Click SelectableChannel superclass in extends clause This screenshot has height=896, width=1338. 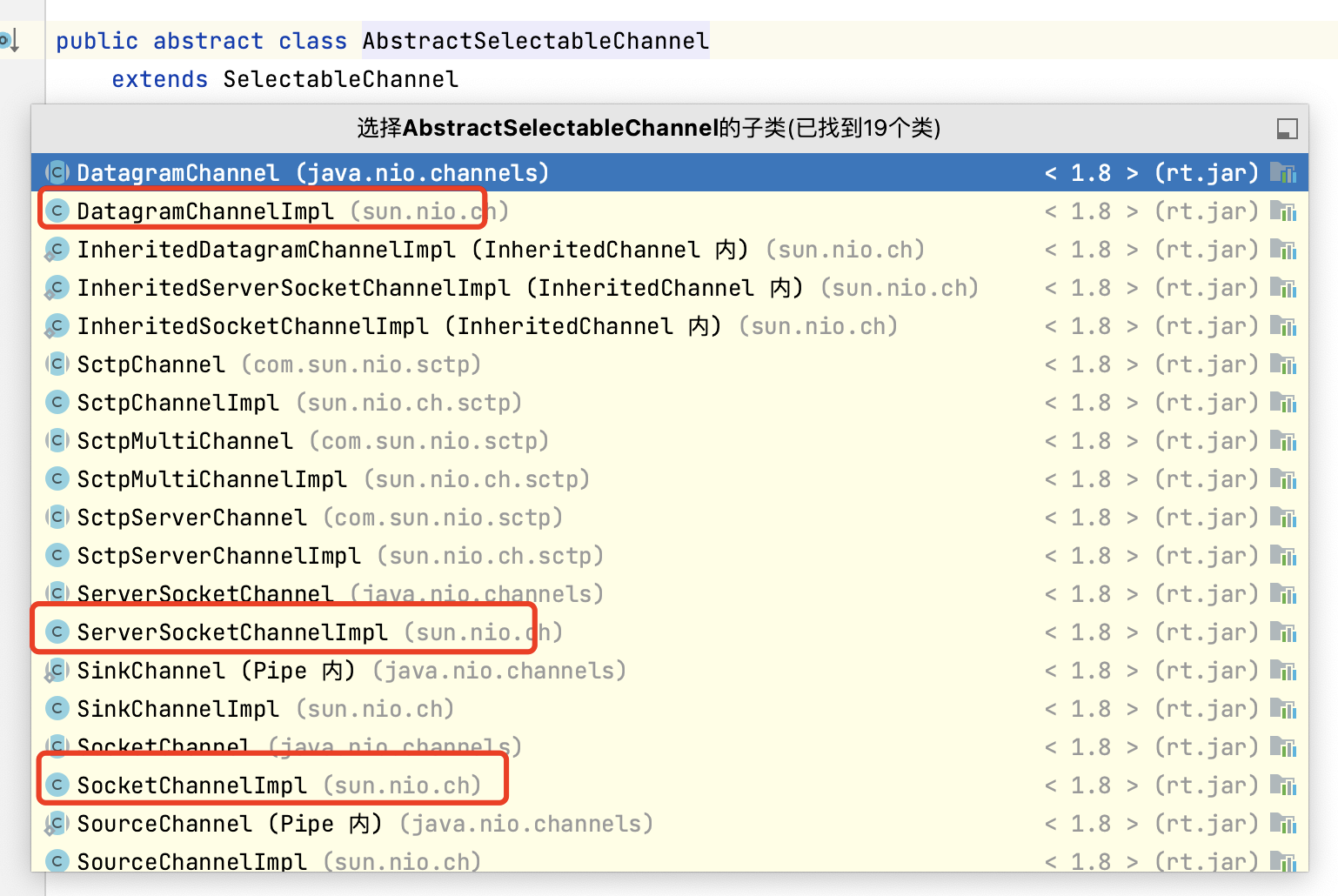click(340, 79)
